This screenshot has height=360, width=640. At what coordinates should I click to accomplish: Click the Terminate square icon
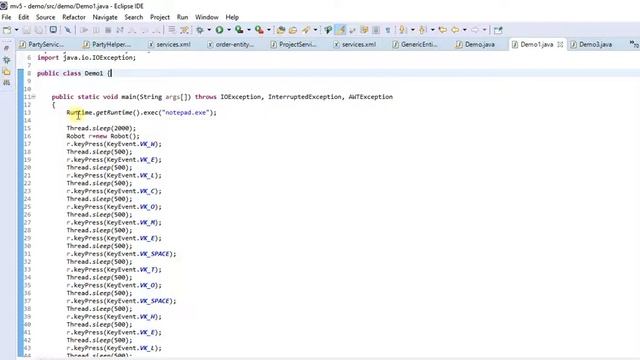[108, 30]
